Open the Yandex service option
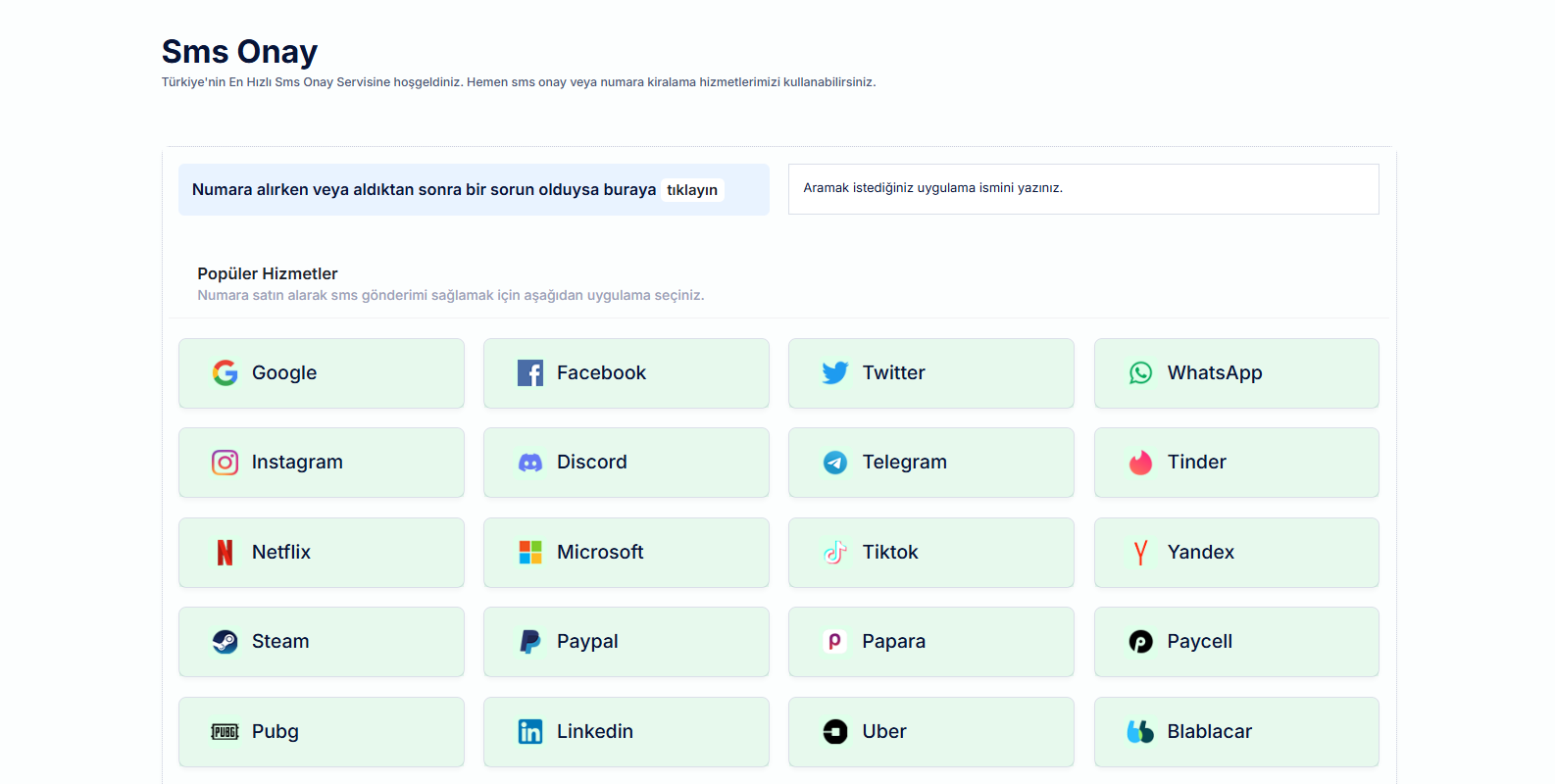Image resolution: width=1555 pixels, height=784 pixels. (x=1235, y=553)
